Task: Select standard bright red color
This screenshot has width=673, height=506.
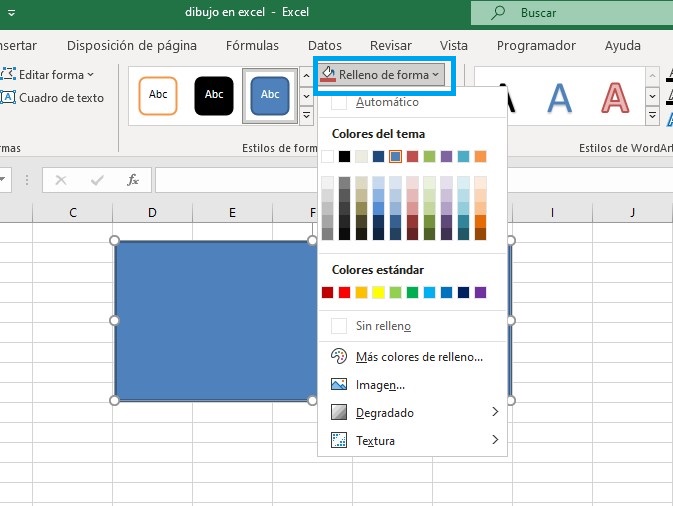Action: tap(344, 292)
